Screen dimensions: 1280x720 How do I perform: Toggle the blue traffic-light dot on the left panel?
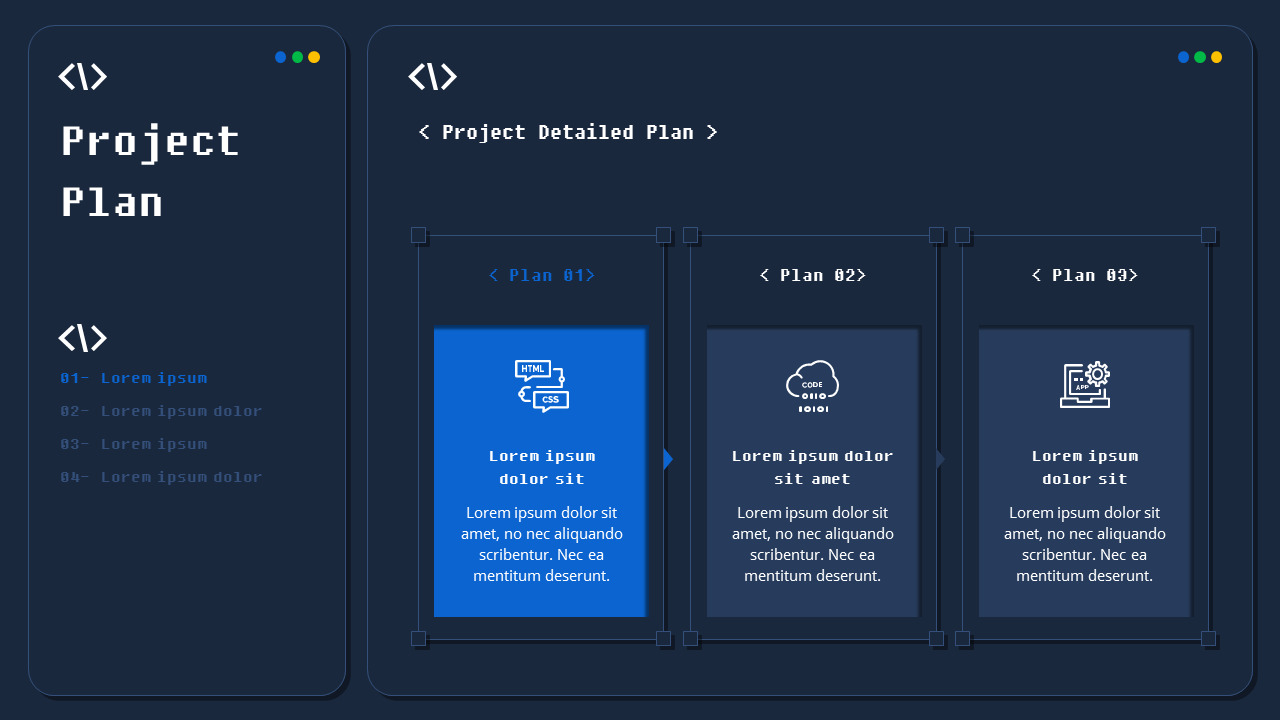click(x=281, y=57)
